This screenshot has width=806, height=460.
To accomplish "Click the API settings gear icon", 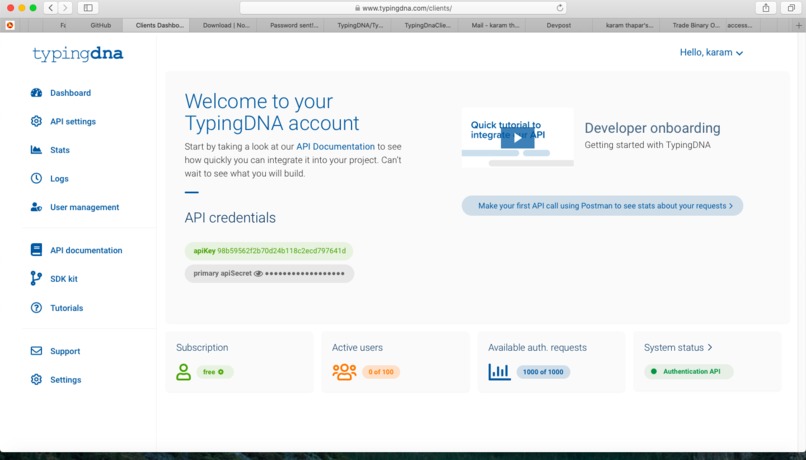I will point(36,121).
